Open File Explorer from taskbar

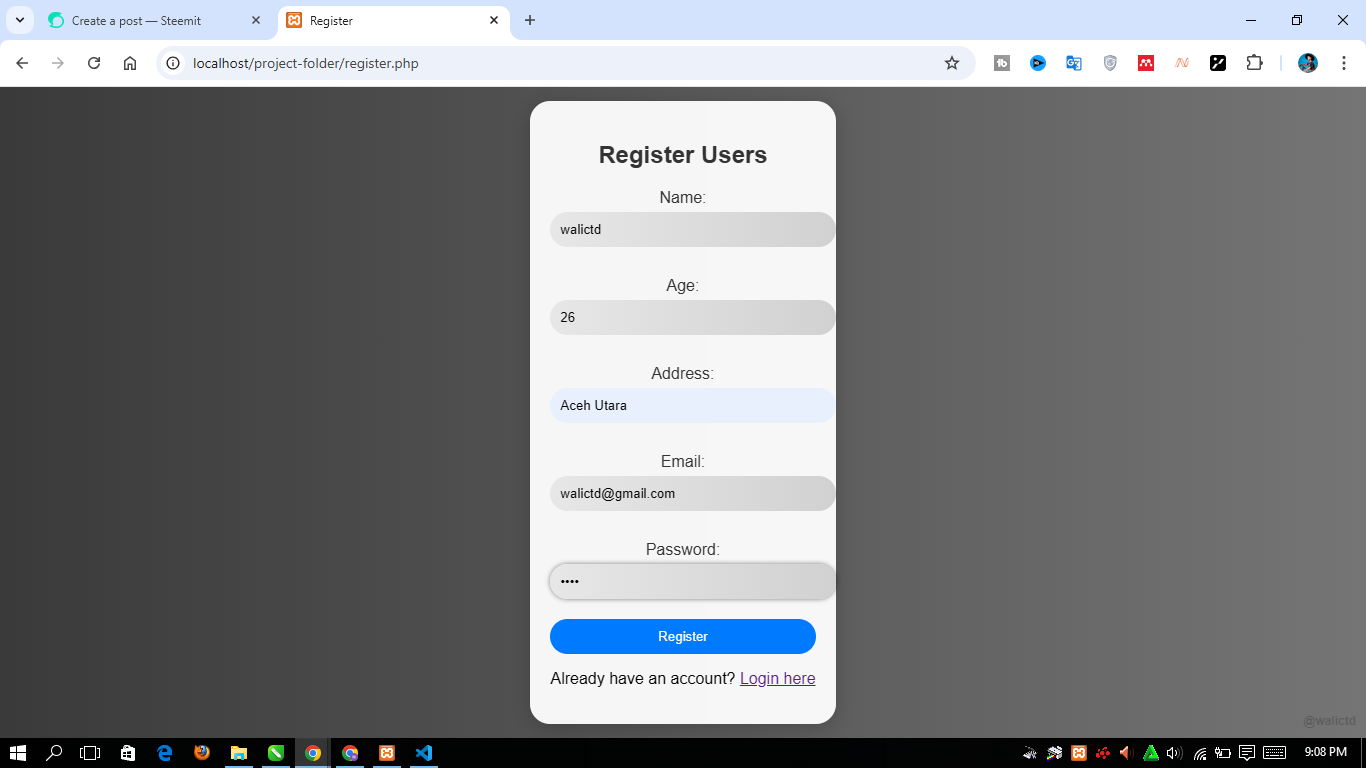pyautogui.click(x=239, y=753)
